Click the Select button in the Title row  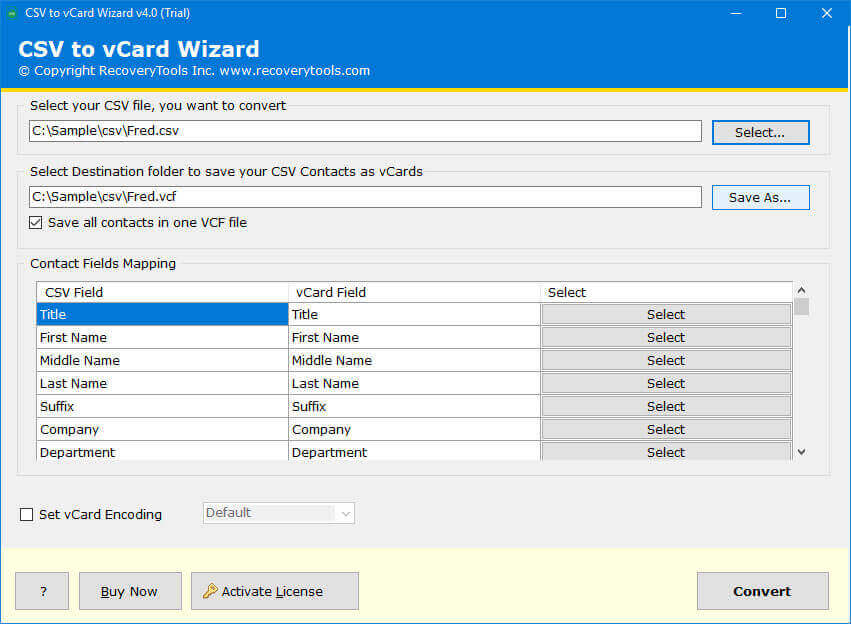(666, 315)
